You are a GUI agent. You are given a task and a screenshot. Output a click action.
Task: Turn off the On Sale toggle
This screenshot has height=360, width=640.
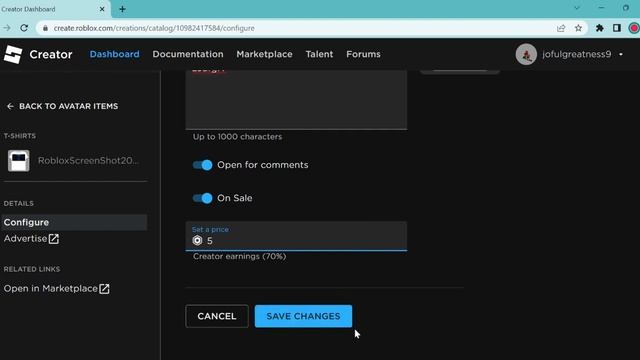click(x=202, y=198)
